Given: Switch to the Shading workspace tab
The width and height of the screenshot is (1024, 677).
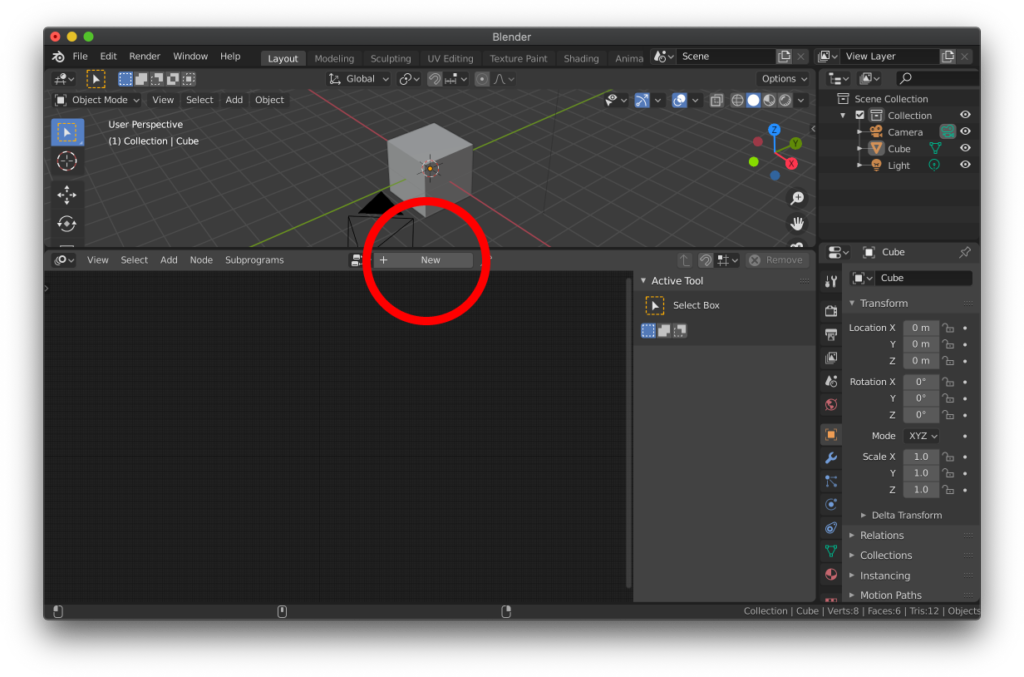Looking at the screenshot, I should [x=581, y=59].
